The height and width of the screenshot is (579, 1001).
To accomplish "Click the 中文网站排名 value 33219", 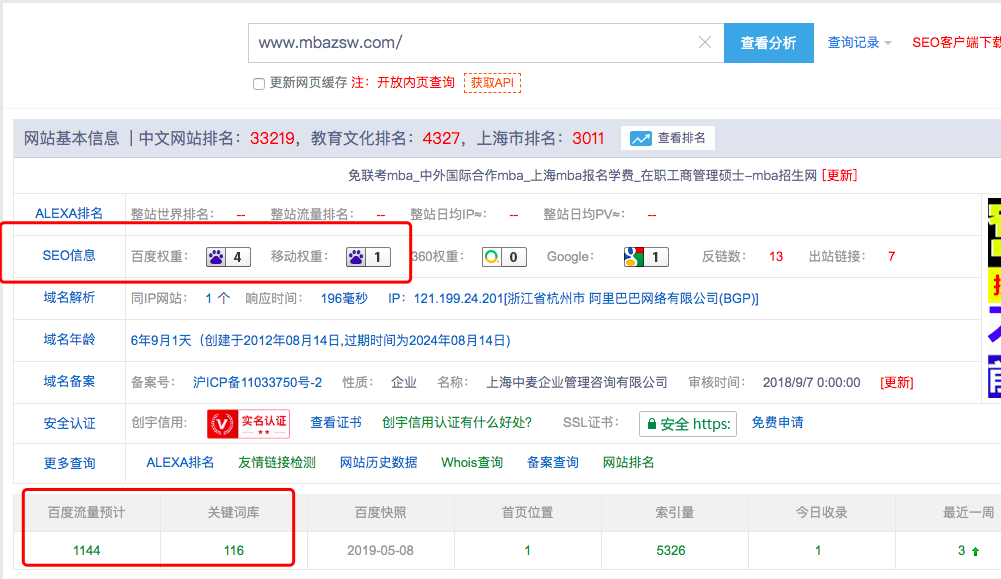I will [x=272, y=139].
